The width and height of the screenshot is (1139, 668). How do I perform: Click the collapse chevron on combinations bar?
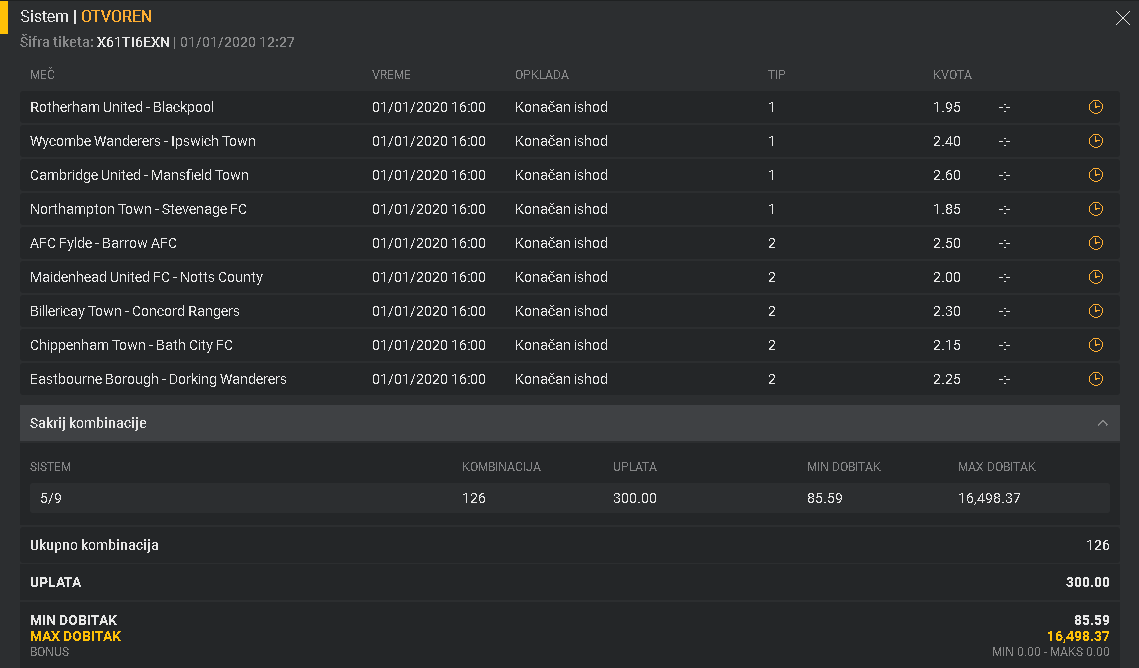pos(1103,423)
